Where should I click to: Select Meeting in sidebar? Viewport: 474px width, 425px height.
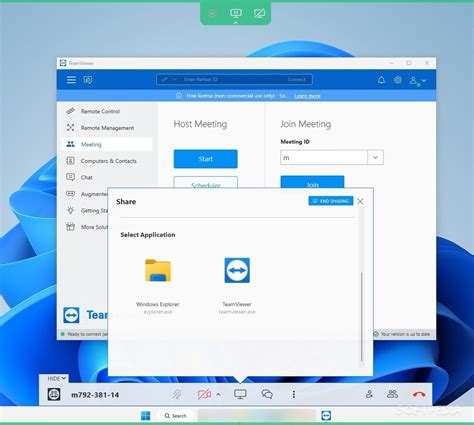(x=107, y=144)
